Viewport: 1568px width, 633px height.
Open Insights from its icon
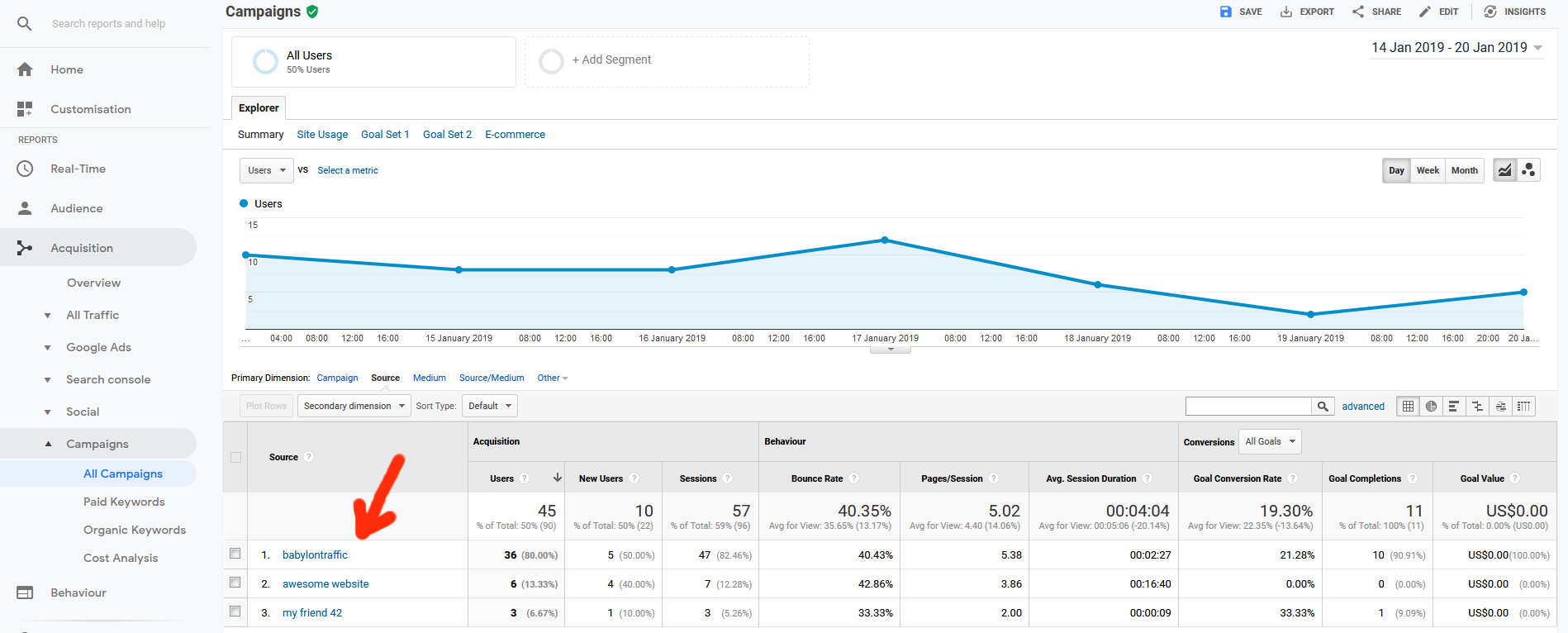point(1490,12)
